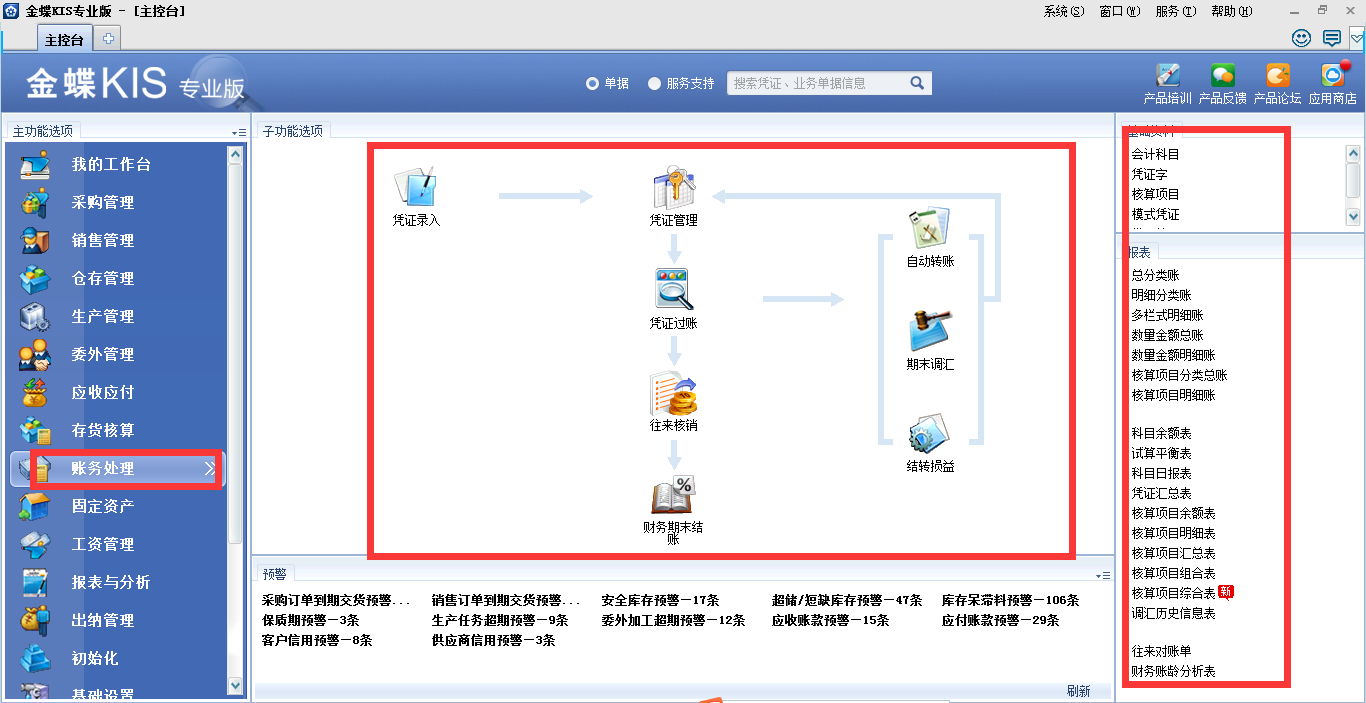Click the down arrow of the 基础资料 list scrollbar
1366x703 pixels.
(1354, 216)
